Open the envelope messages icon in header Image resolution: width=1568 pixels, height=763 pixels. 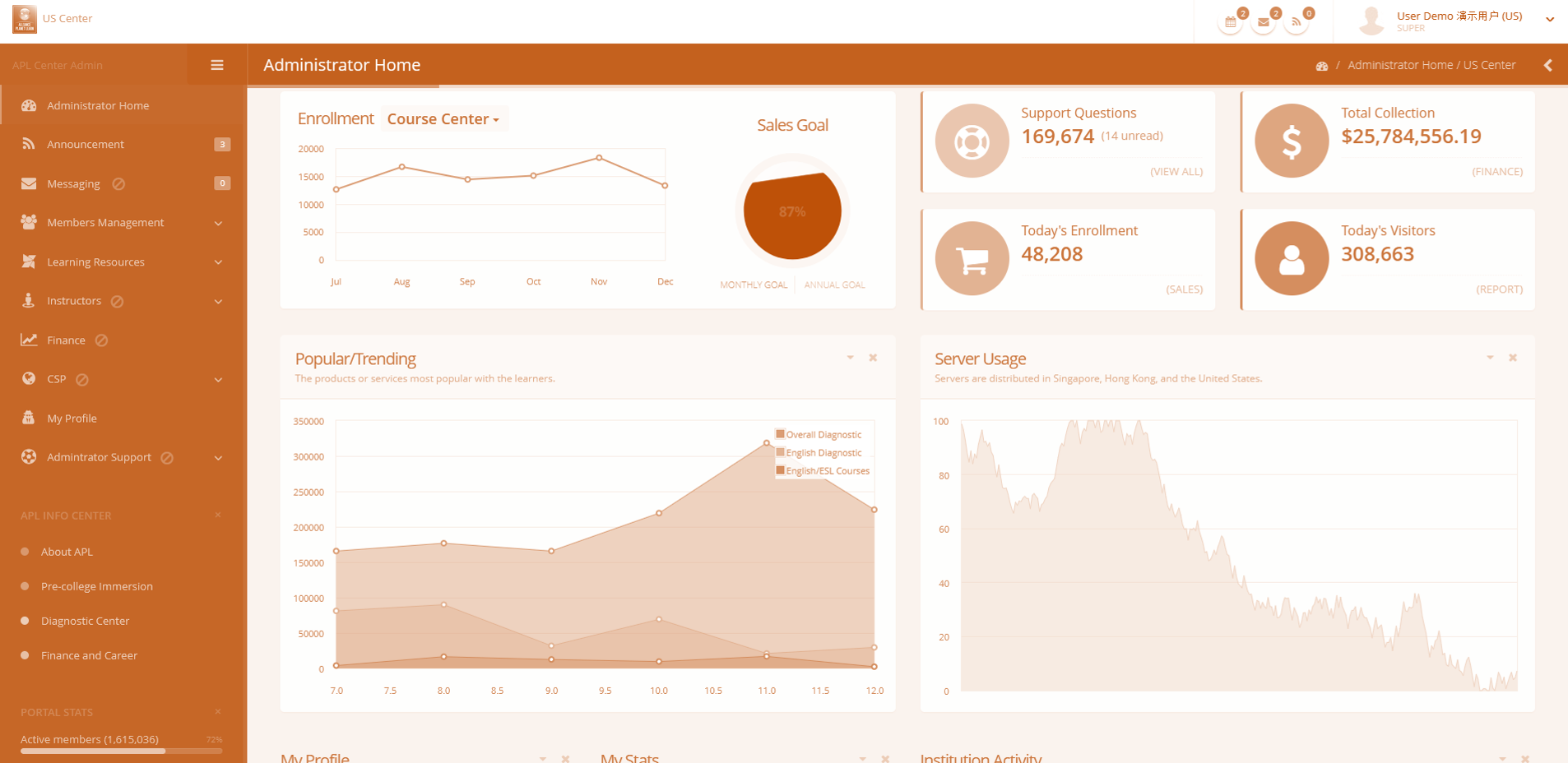point(1263,22)
